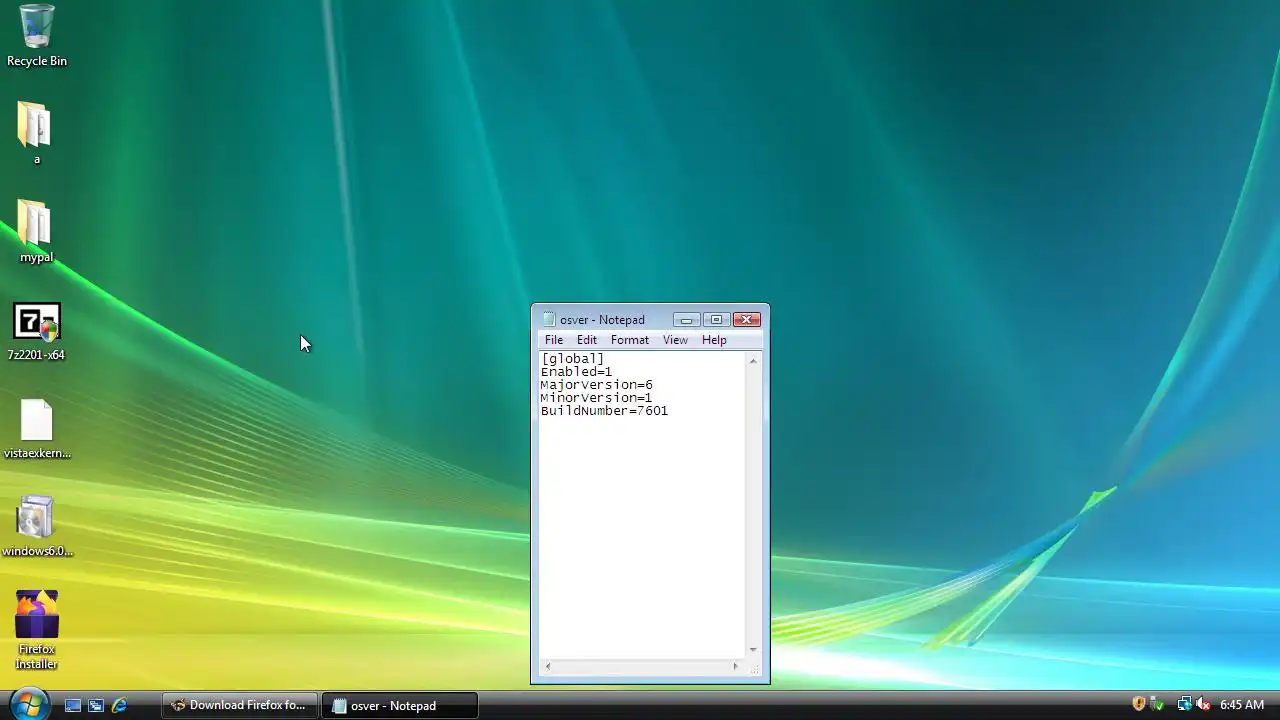Screen dimensions: 1280x720
Task: Click Notepad vertical scrollbar down arrow
Action: point(754,650)
